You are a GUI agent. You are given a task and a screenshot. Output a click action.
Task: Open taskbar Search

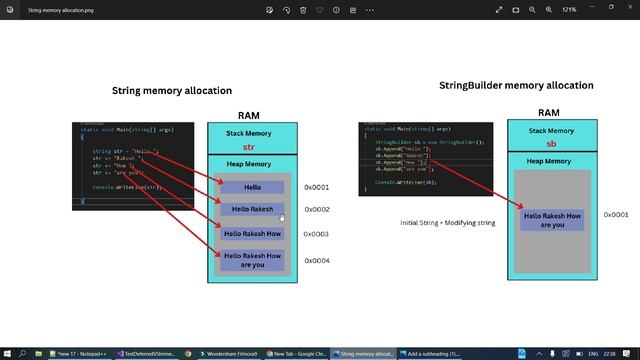point(22,353)
